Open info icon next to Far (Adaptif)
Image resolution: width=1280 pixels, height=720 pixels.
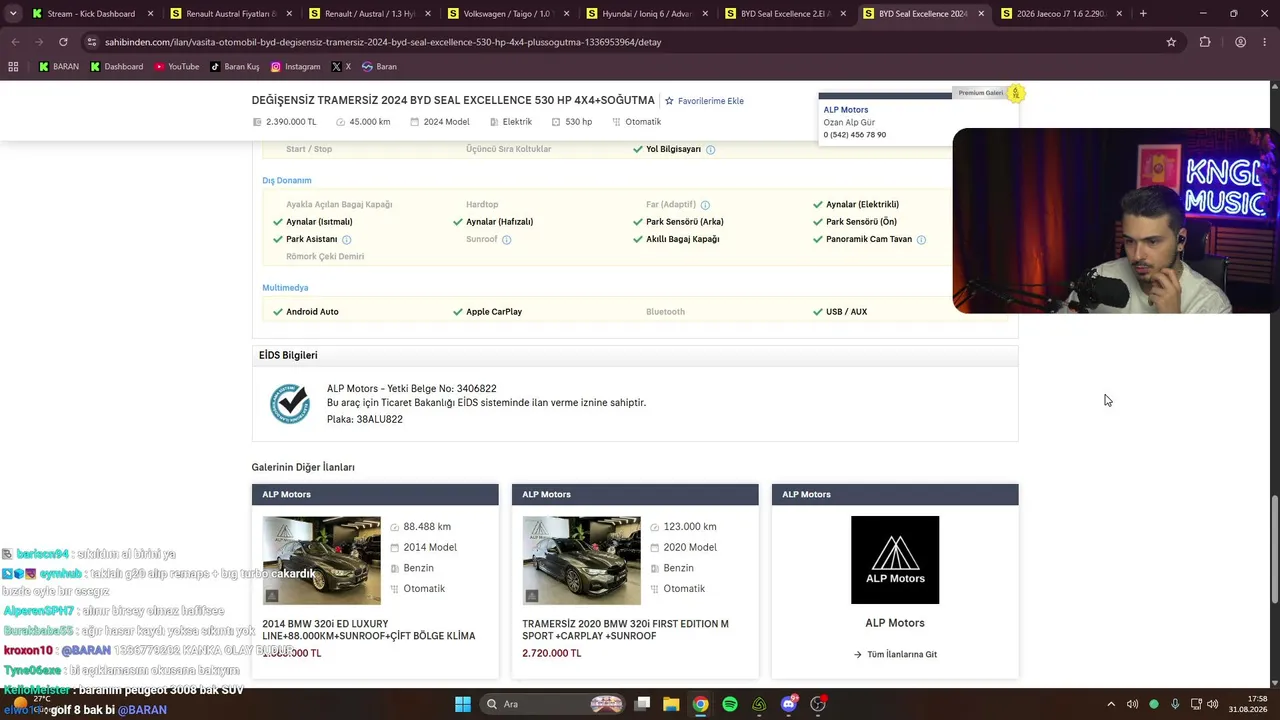705,205
